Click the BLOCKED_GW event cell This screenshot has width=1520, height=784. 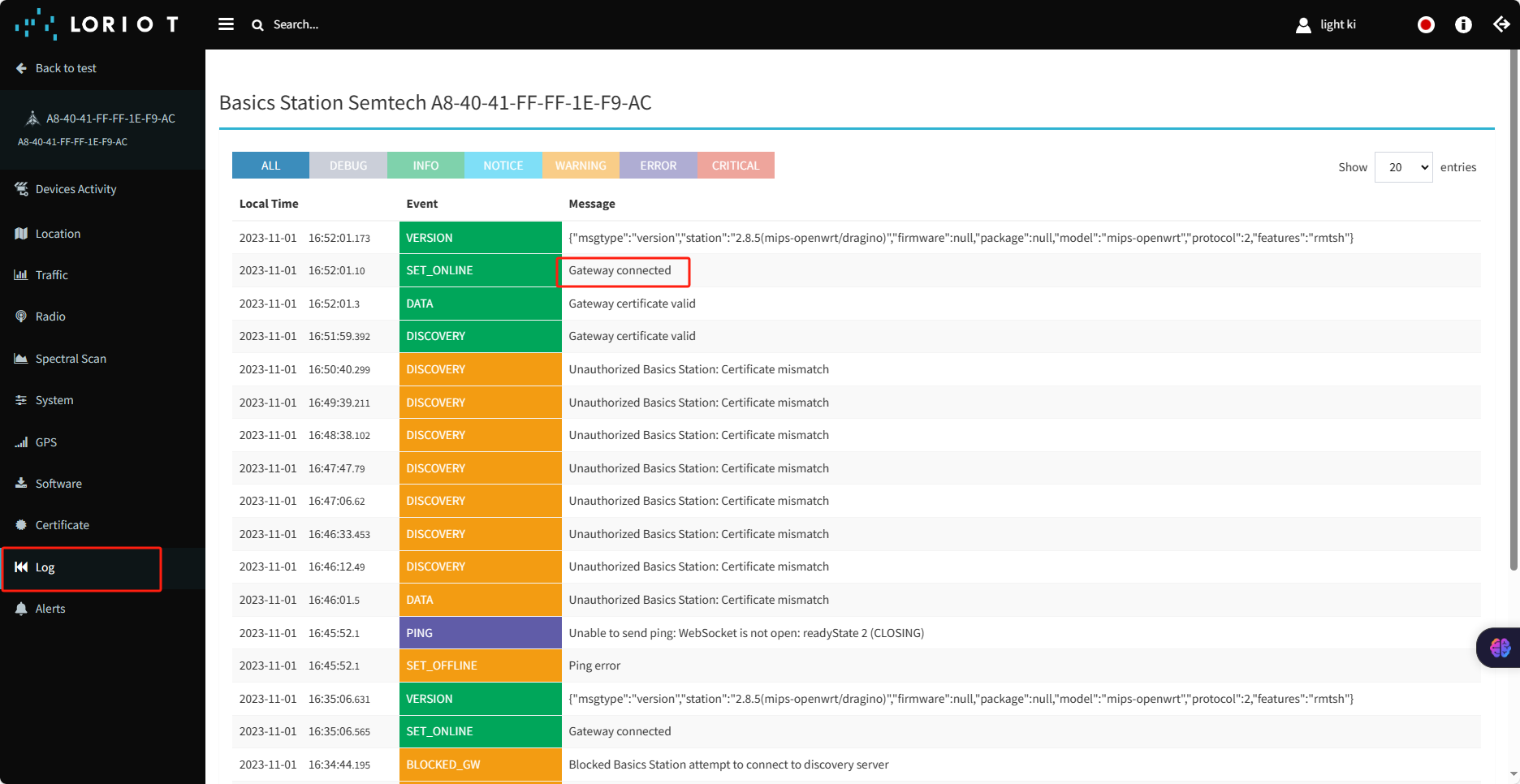[x=480, y=765]
